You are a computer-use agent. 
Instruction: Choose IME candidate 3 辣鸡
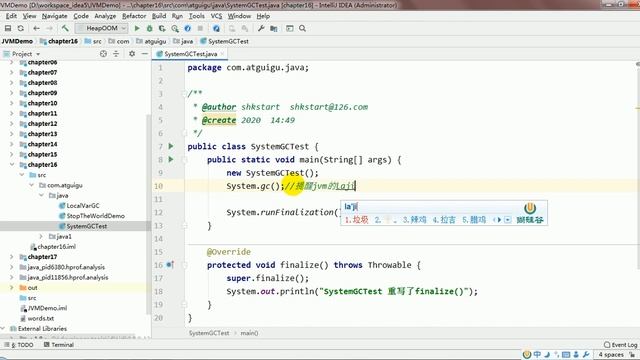point(414,220)
